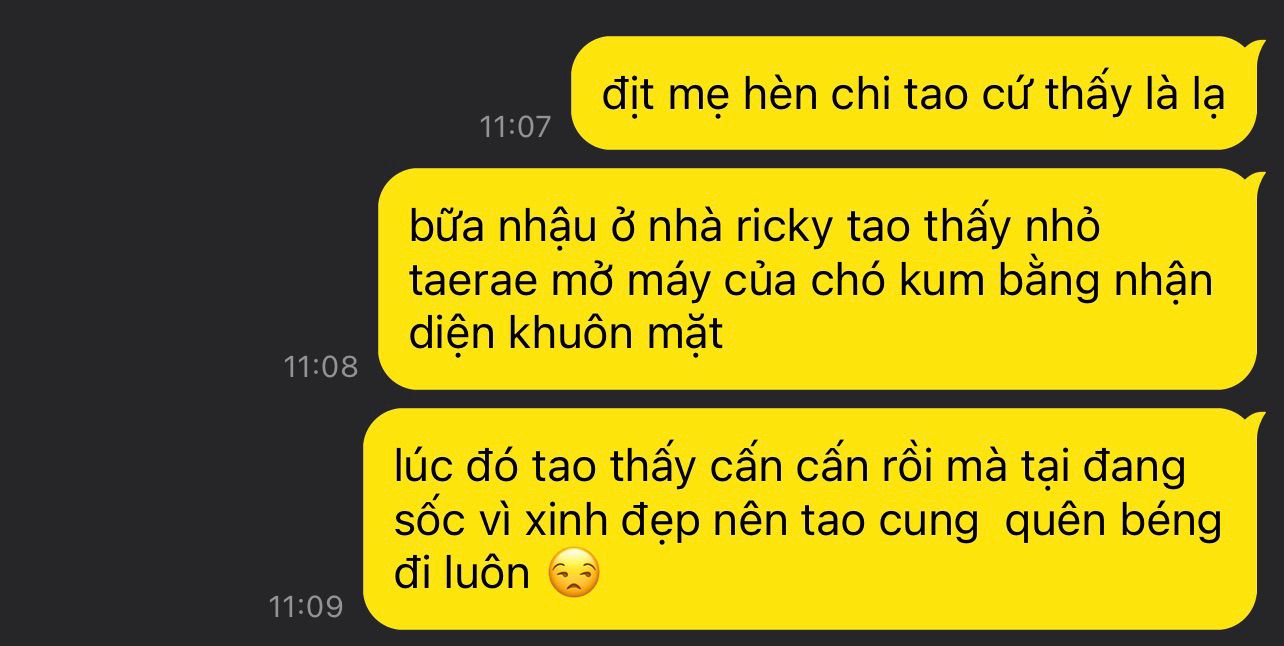The height and width of the screenshot is (646, 1284).
Task: Click the line "diện khuôn mặt"
Action: click(565, 336)
